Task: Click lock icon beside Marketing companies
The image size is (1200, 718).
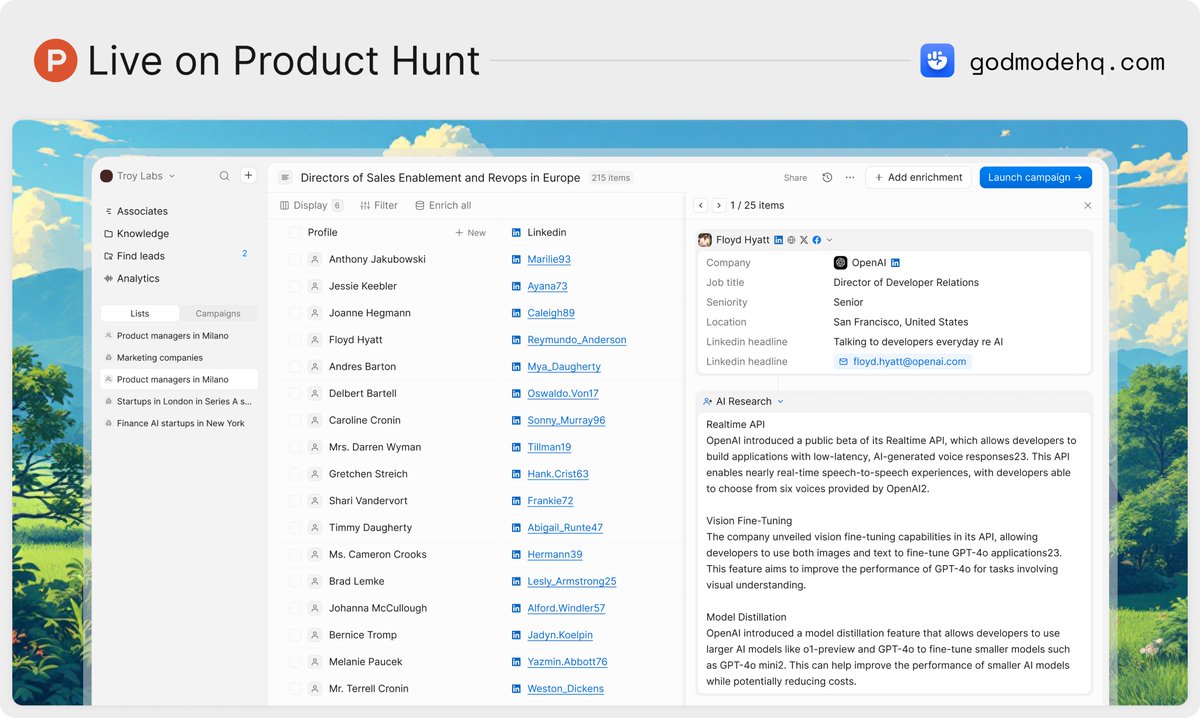Action: click(x=108, y=357)
